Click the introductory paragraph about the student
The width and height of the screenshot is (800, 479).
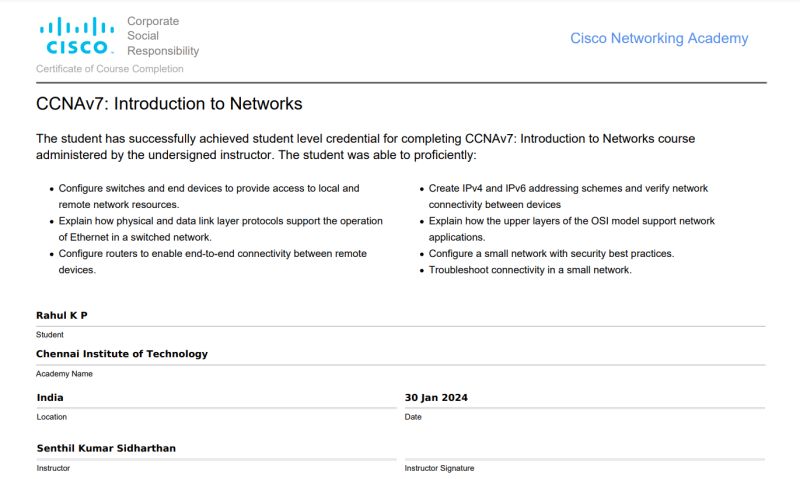point(365,147)
